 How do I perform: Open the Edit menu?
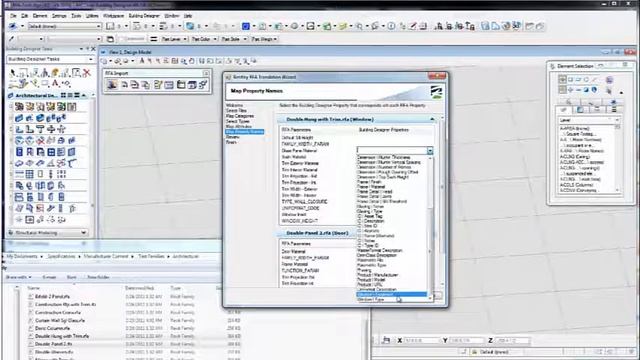tap(24, 16)
